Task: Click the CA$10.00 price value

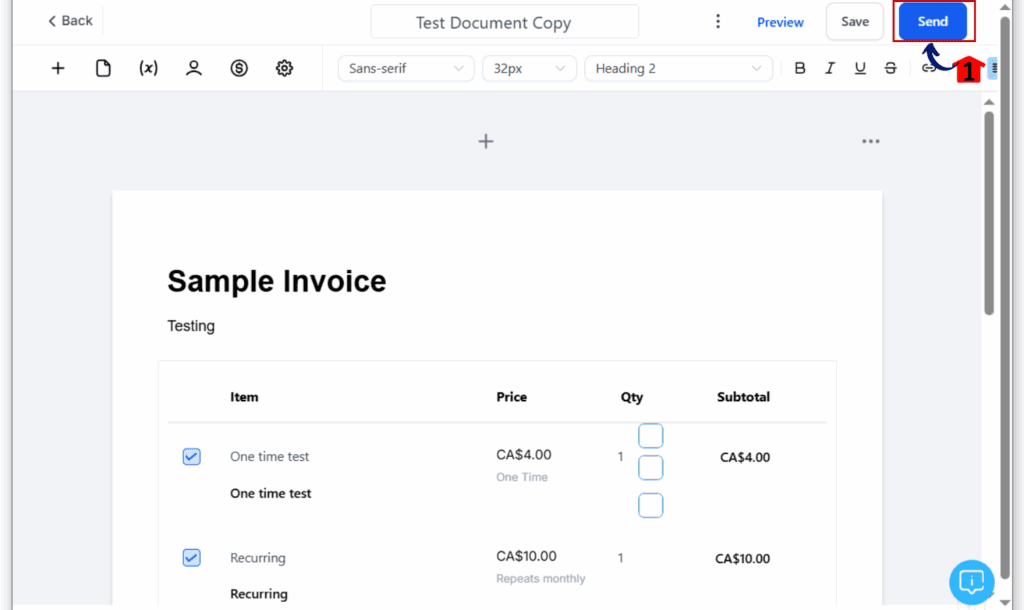Action: 526,556
